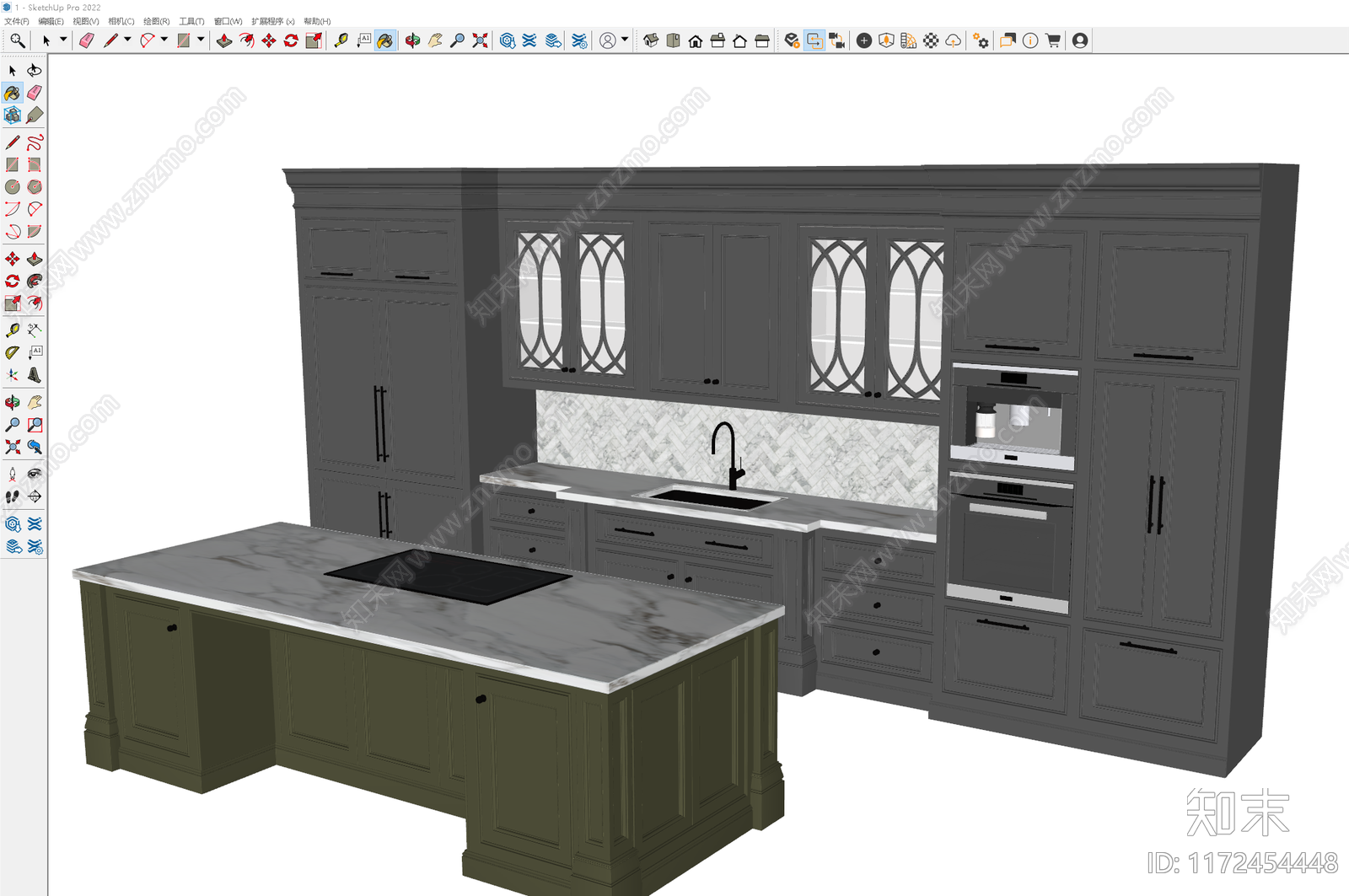The width and height of the screenshot is (1349, 896).
Task: Switch to Front view house icon
Action: tap(696, 40)
